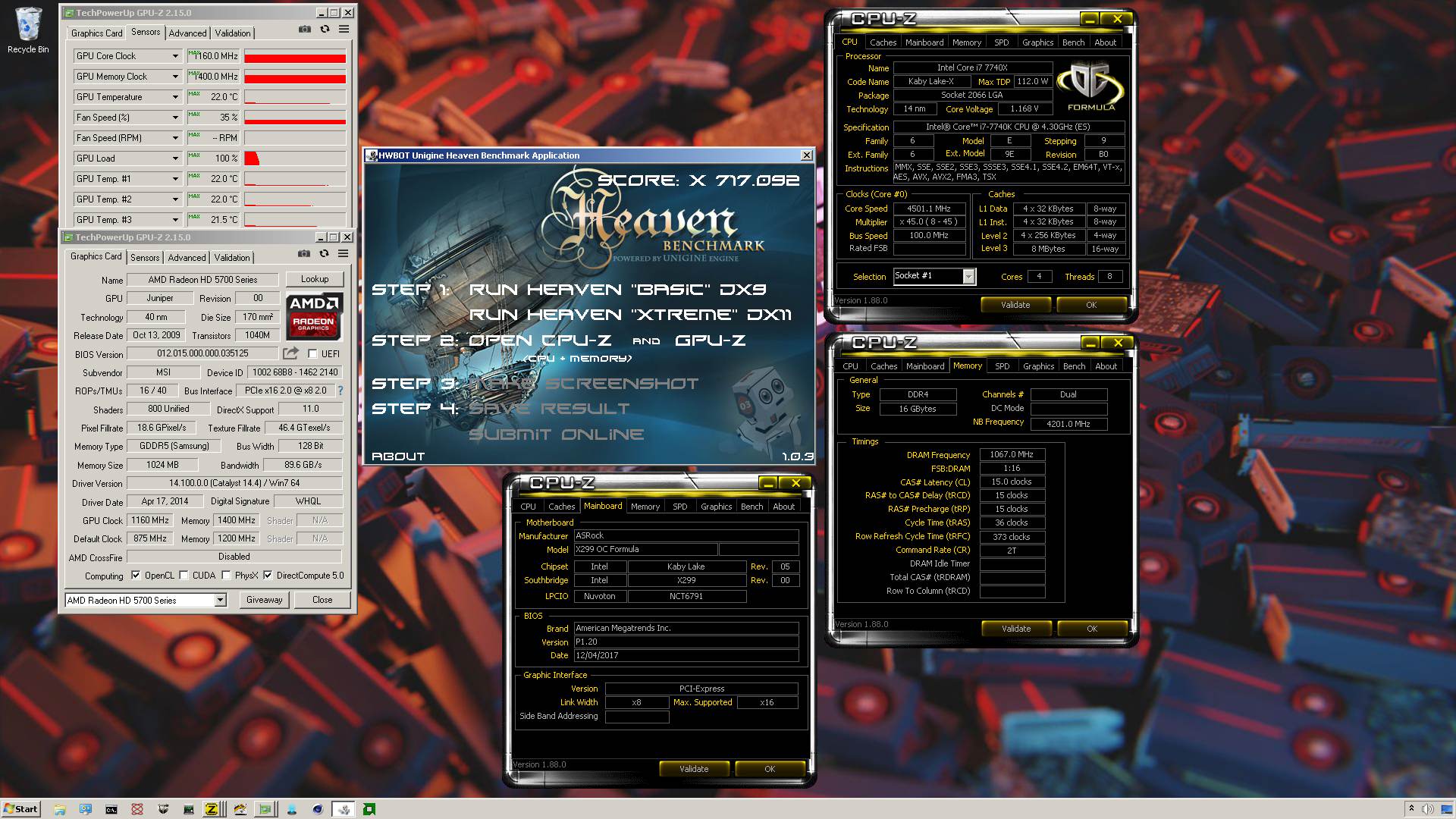Open GPU Temp. #2 sensor dropdown
This screenshot has height=819, width=1456.
(175, 199)
